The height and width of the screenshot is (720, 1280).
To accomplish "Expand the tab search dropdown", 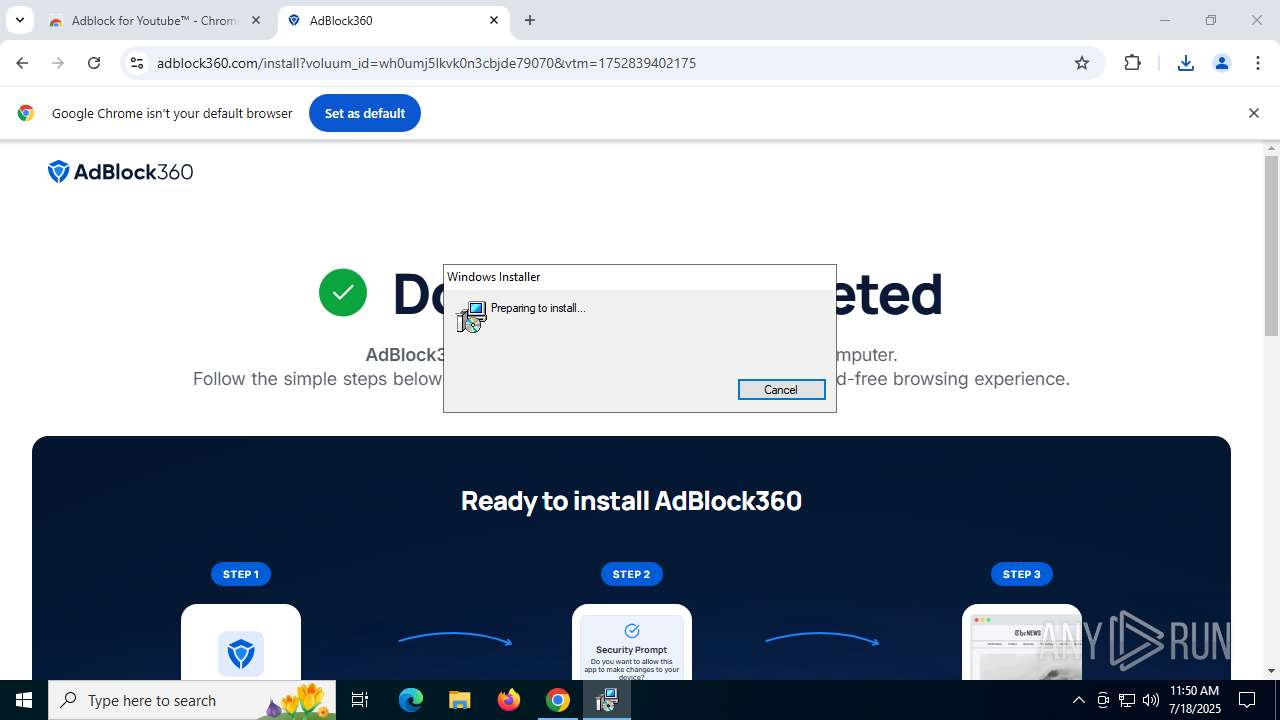I will (x=19, y=20).
